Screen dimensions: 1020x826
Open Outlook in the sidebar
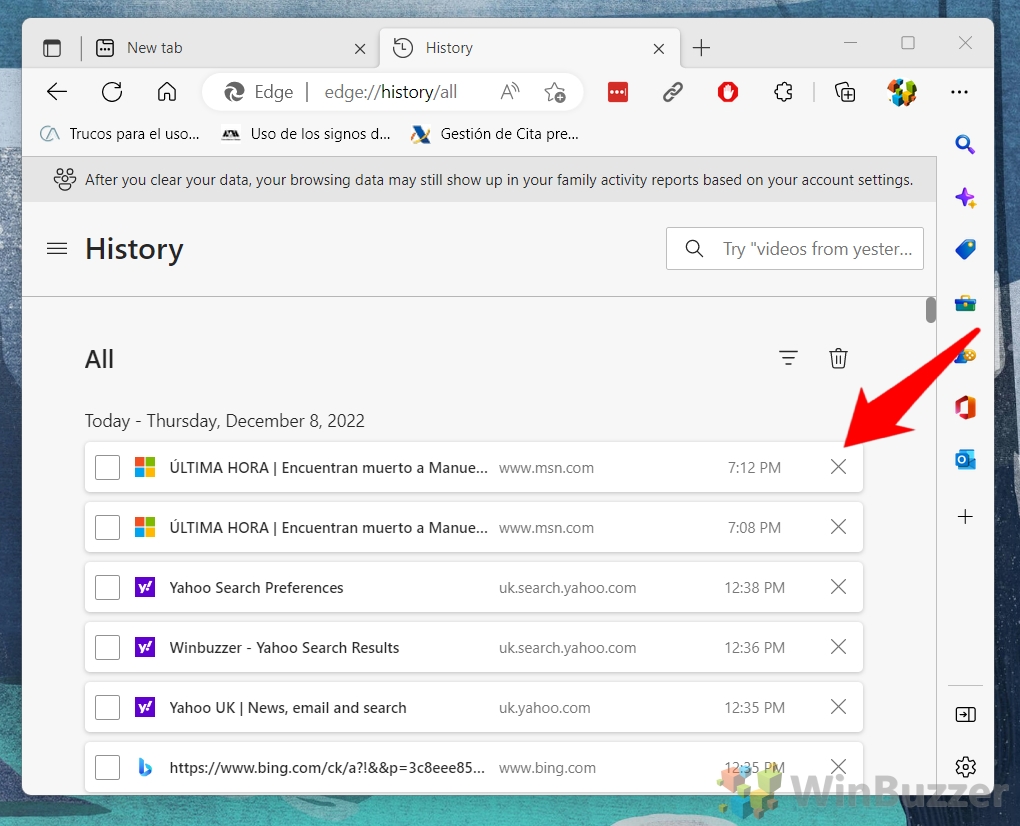pyautogui.click(x=965, y=459)
